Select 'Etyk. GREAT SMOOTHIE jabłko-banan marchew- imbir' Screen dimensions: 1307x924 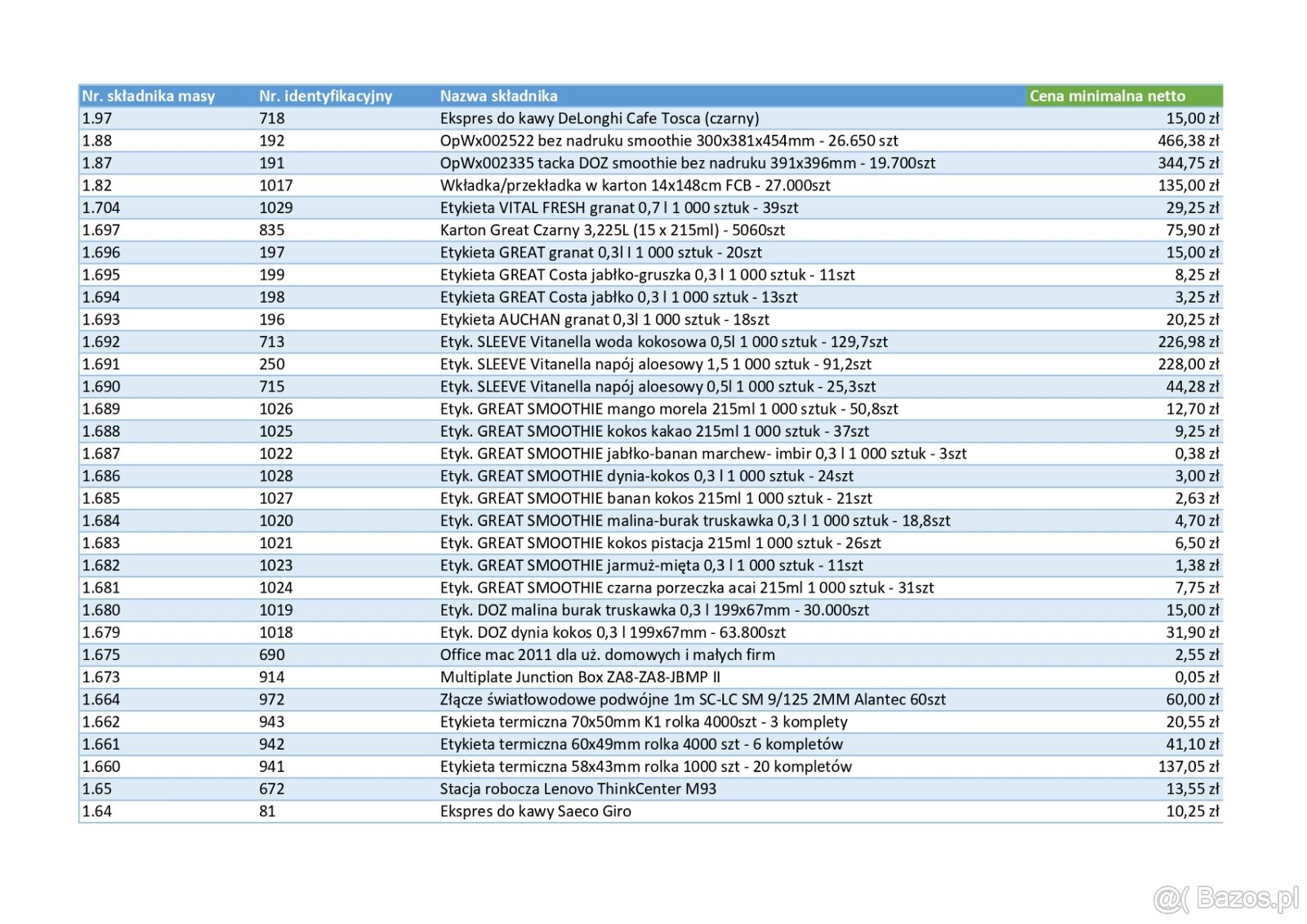tap(703, 453)
